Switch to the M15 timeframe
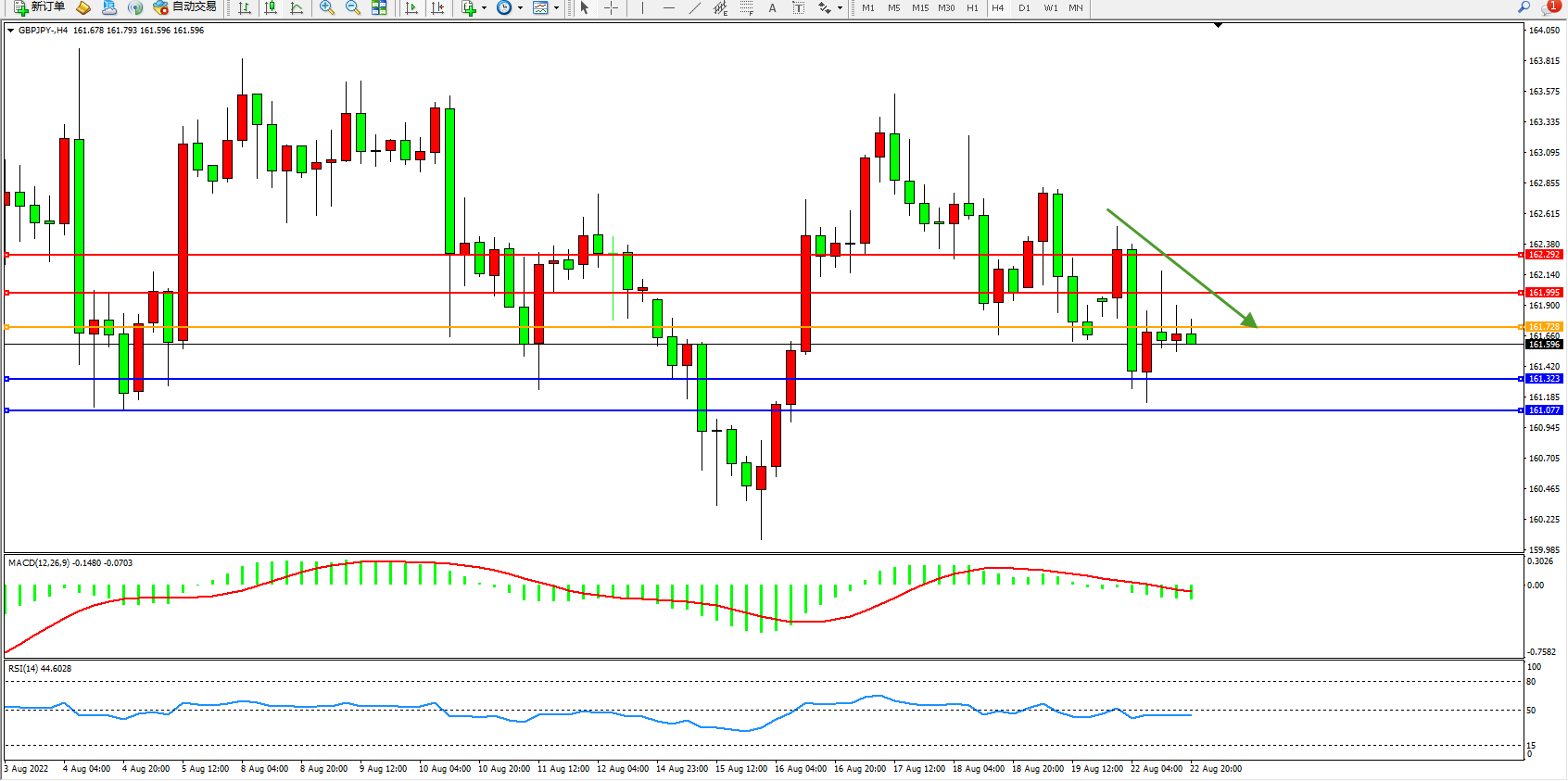Screen dimensions: 1568x781 point(919,7)
